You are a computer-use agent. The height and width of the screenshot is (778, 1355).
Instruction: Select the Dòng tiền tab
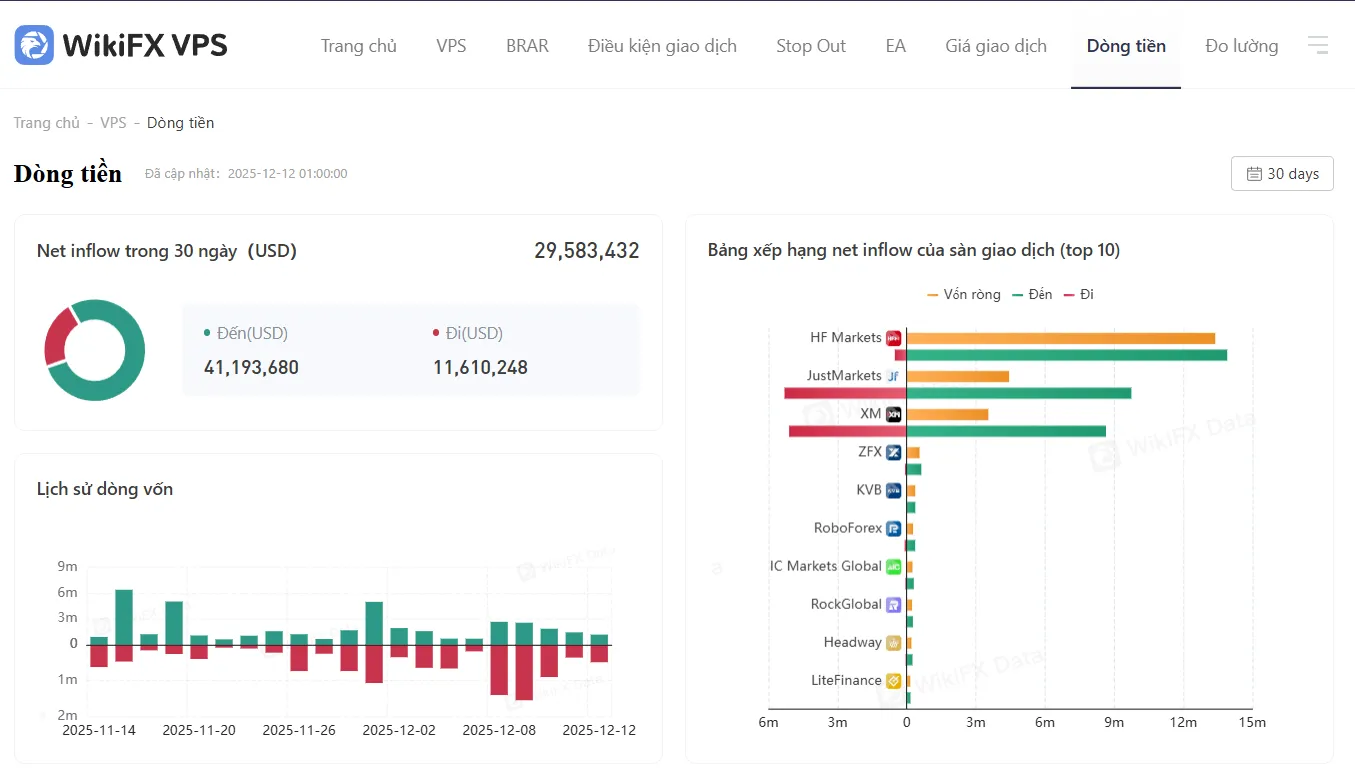1126,46
